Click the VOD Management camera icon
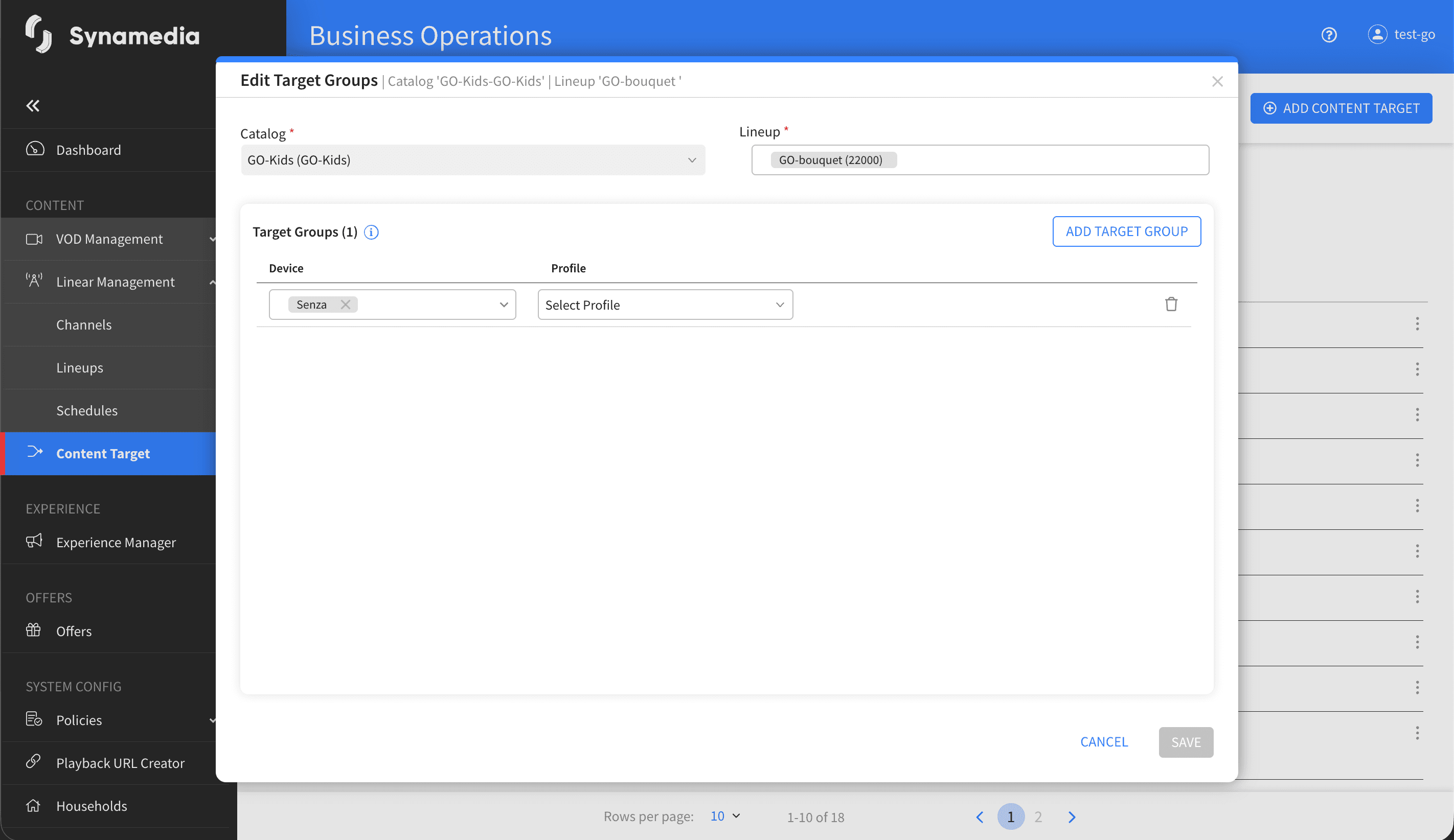The height and width of the screenshot is (840, 1454). pyautogui.click(x=34, y=239)
